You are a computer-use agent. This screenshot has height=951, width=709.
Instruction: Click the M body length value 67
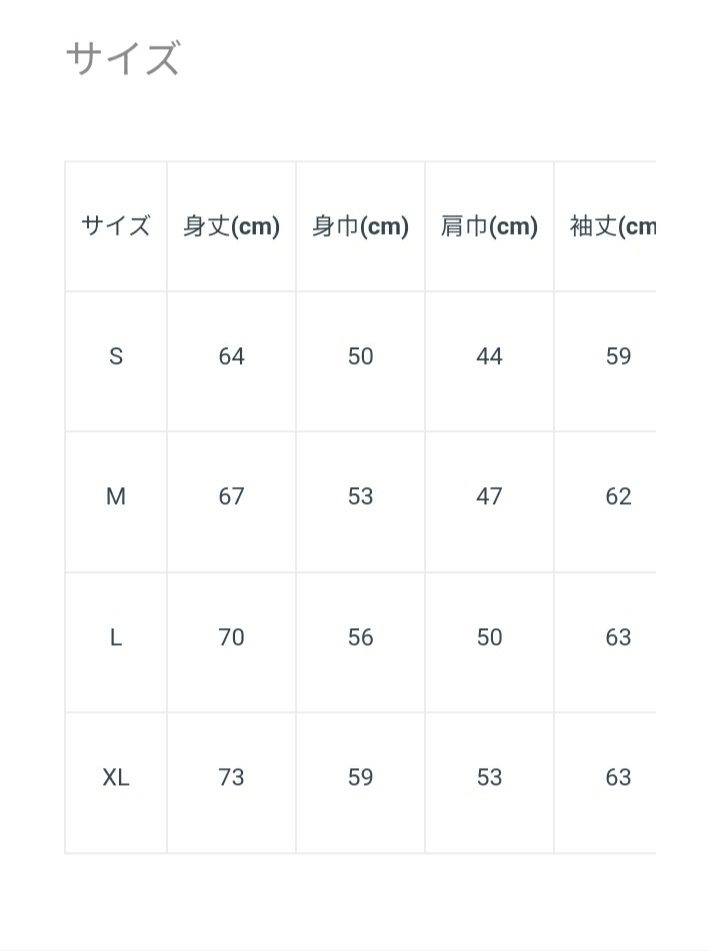[x=231, y=497]
